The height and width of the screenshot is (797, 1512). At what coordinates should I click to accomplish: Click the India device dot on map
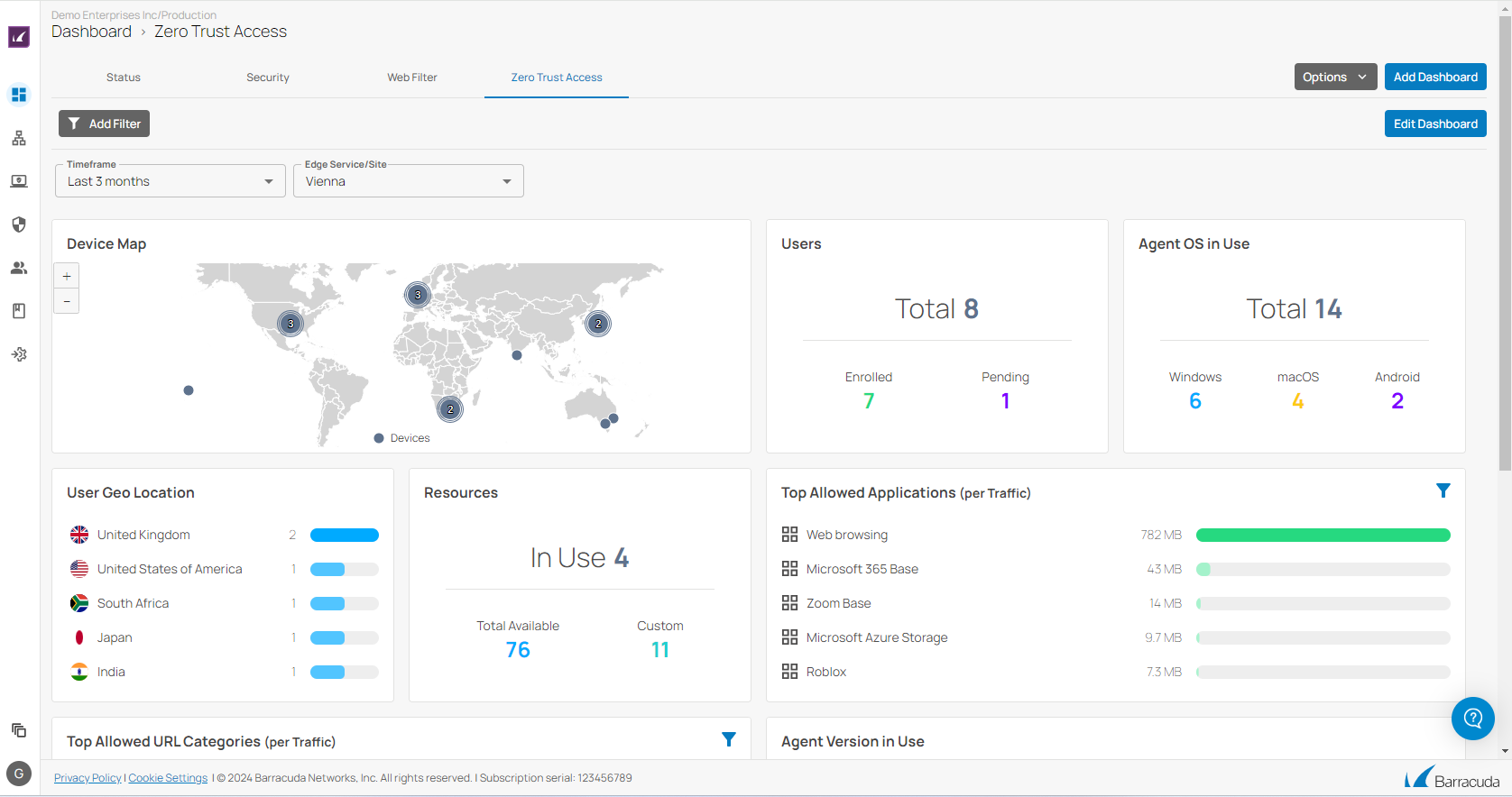(x=517, y=355)
